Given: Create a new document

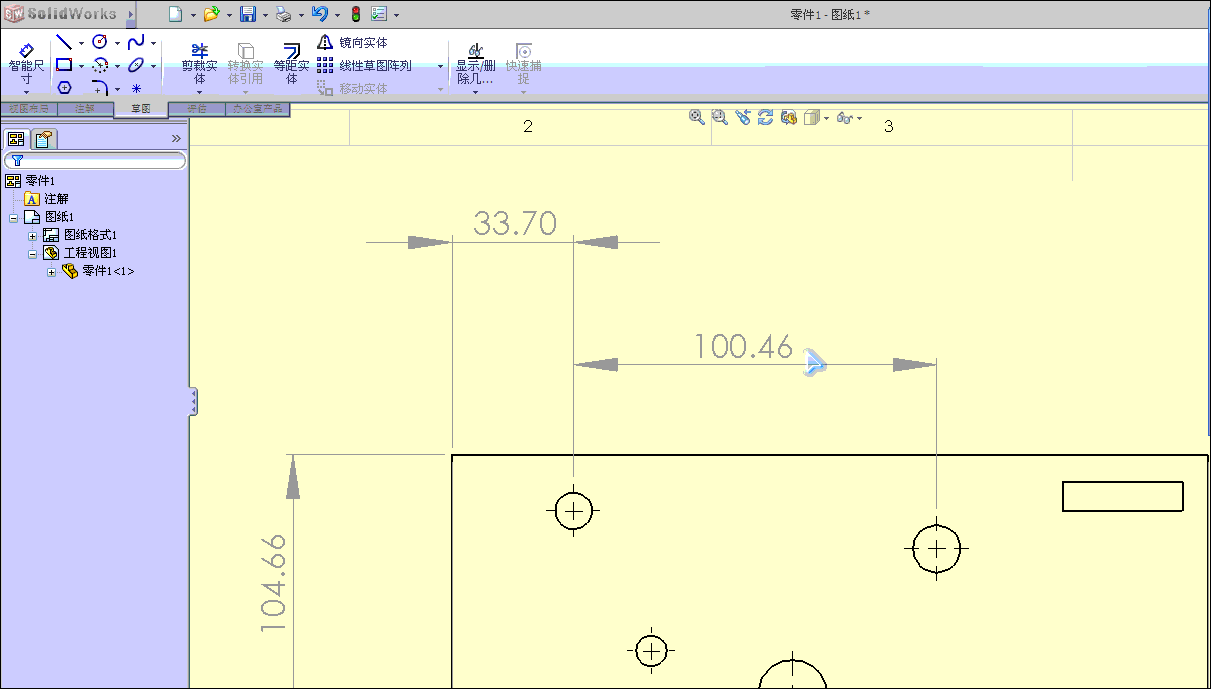Looking at the screenshot, I should click(175, 14).
